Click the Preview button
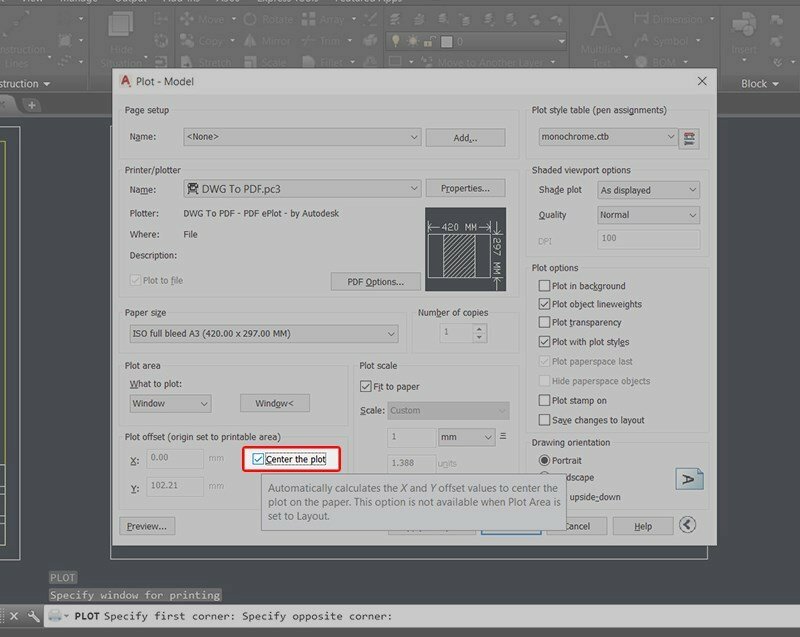 point(146,525)
